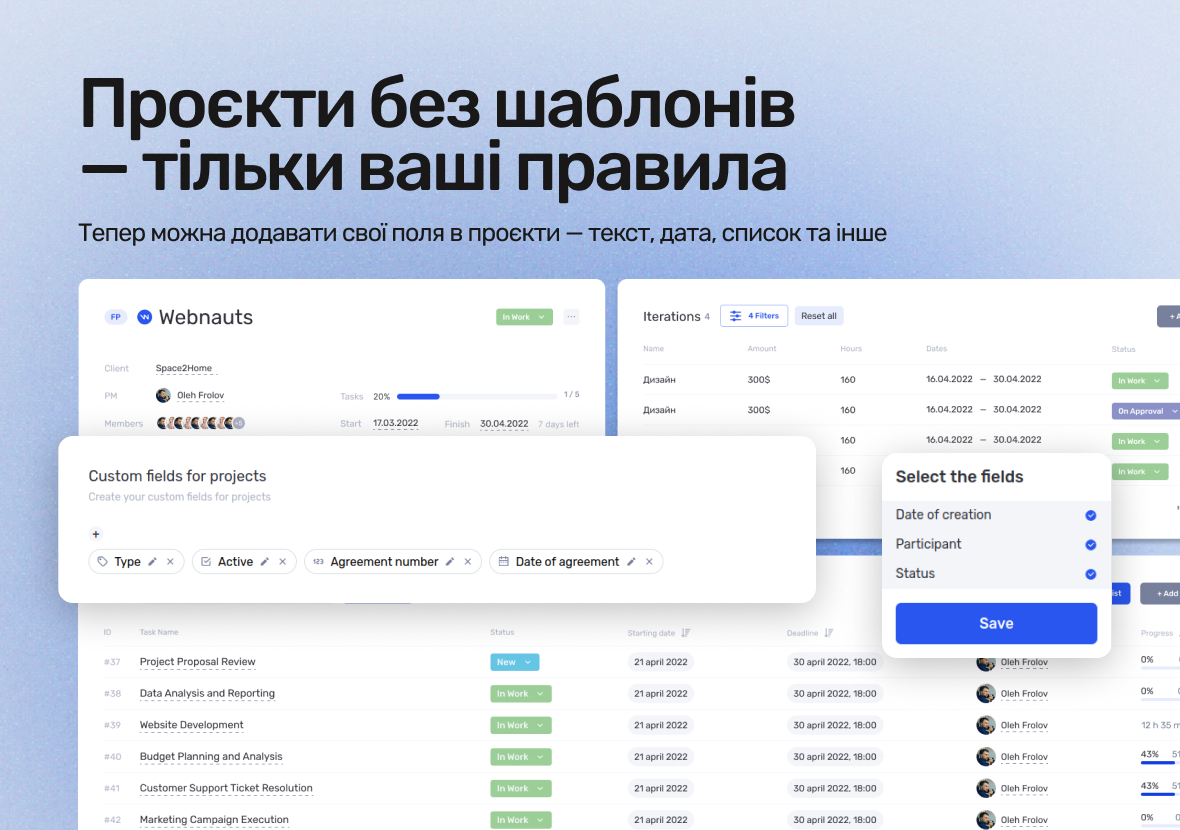Click the plus icon to add custom field
1180x830 pixels.
coord(96,534)
